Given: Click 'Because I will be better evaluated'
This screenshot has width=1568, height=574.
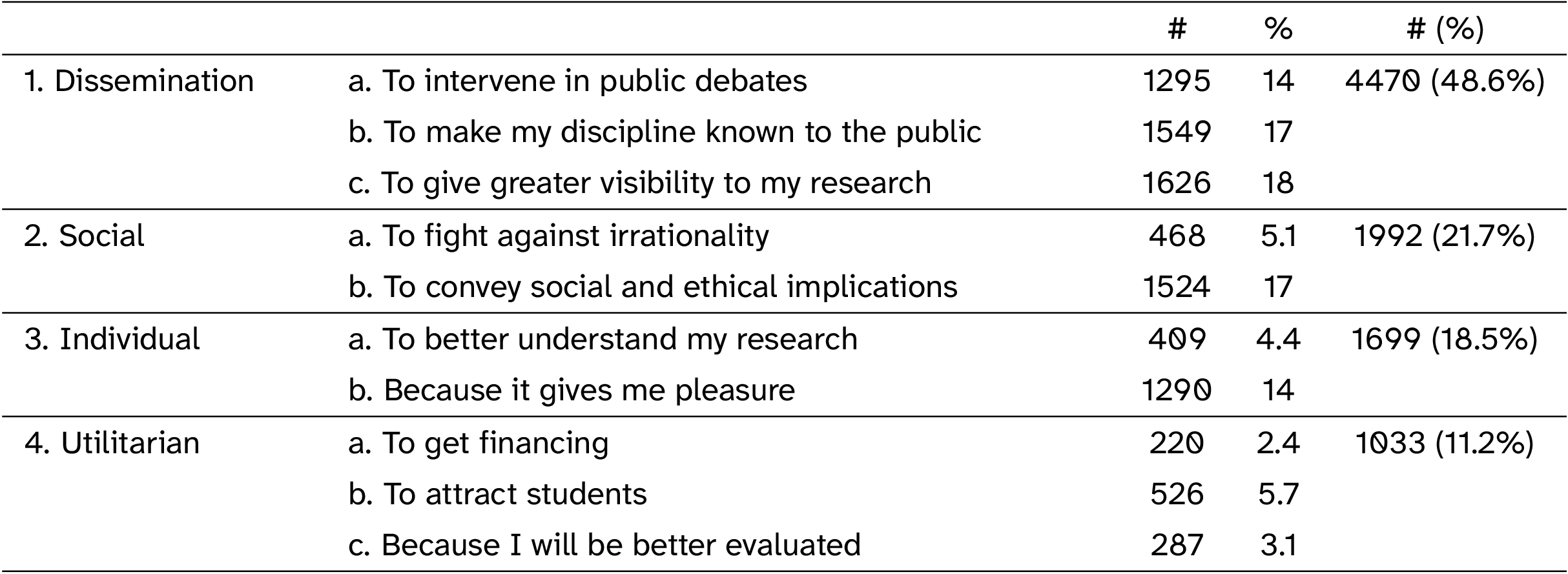Looking at the screenshot, I should [604, 546].
